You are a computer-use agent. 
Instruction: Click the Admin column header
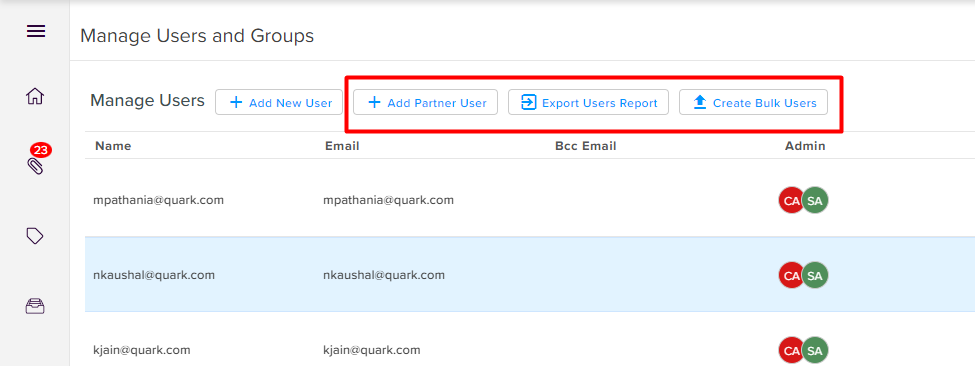pyautogui.click(x=805, y=147)
